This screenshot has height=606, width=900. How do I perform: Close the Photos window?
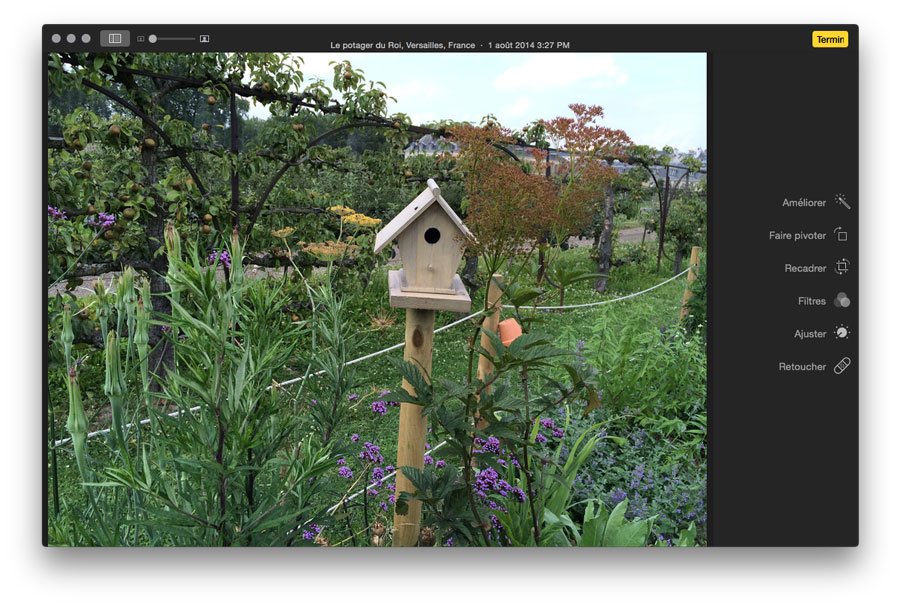[56, 38]
